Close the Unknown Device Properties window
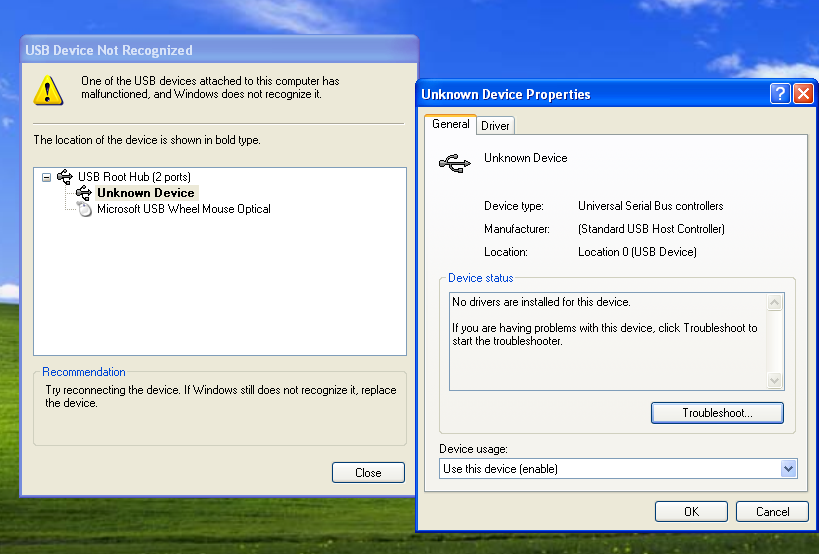 804,94
